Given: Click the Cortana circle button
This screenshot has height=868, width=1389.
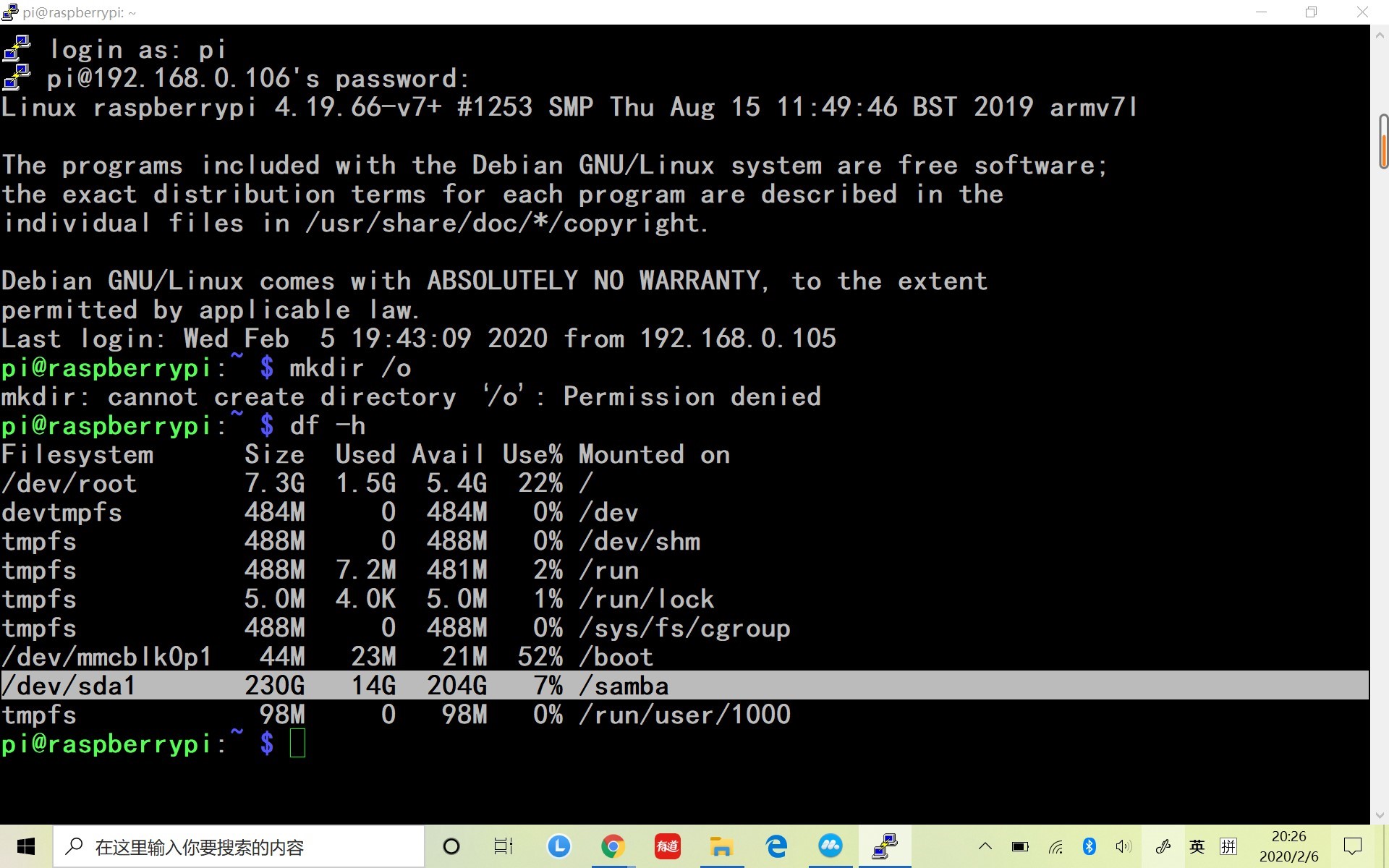Looking at the screenshot, I should (451, 846).
